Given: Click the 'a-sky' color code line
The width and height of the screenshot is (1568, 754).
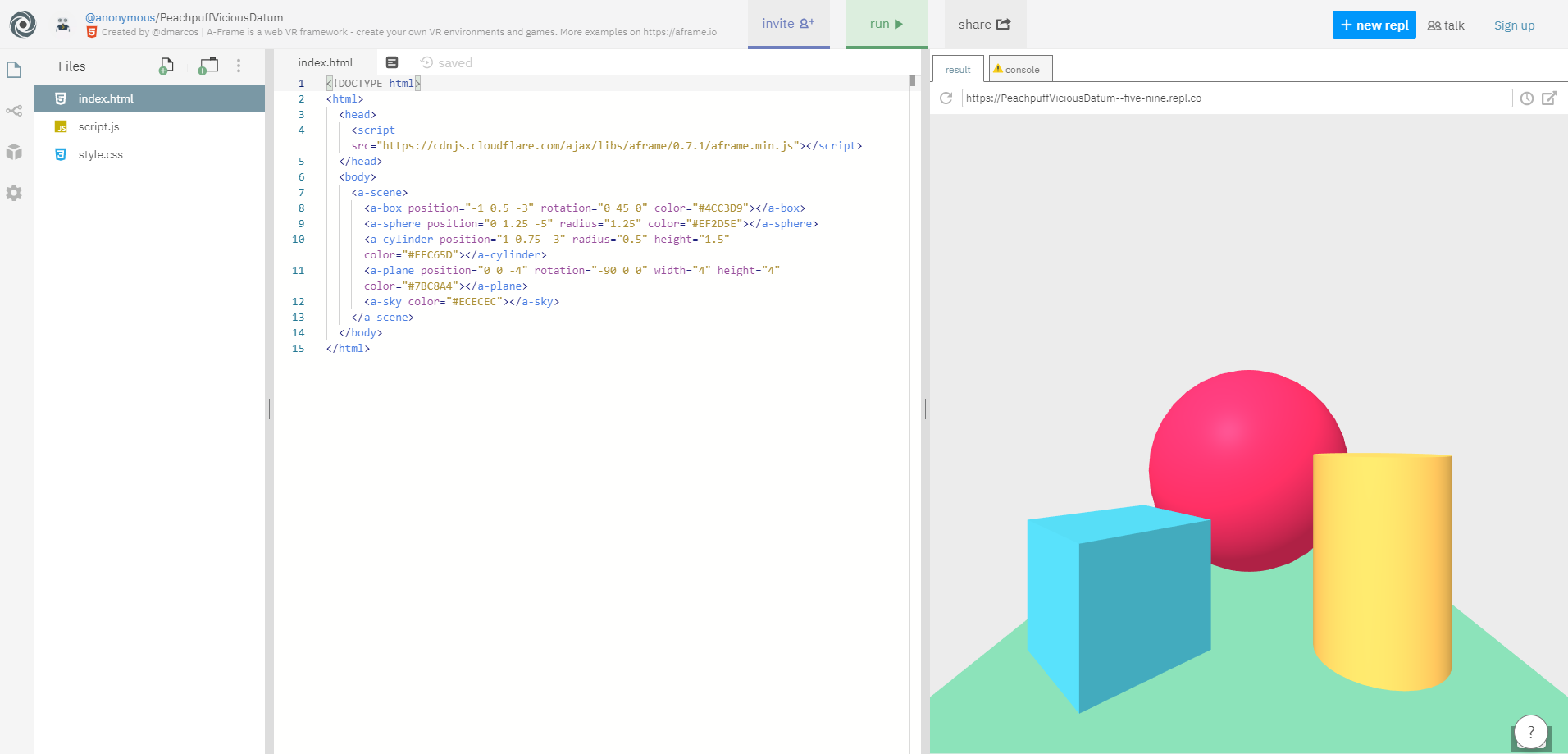Looking at the screenshot, I should tap(462, 302).
